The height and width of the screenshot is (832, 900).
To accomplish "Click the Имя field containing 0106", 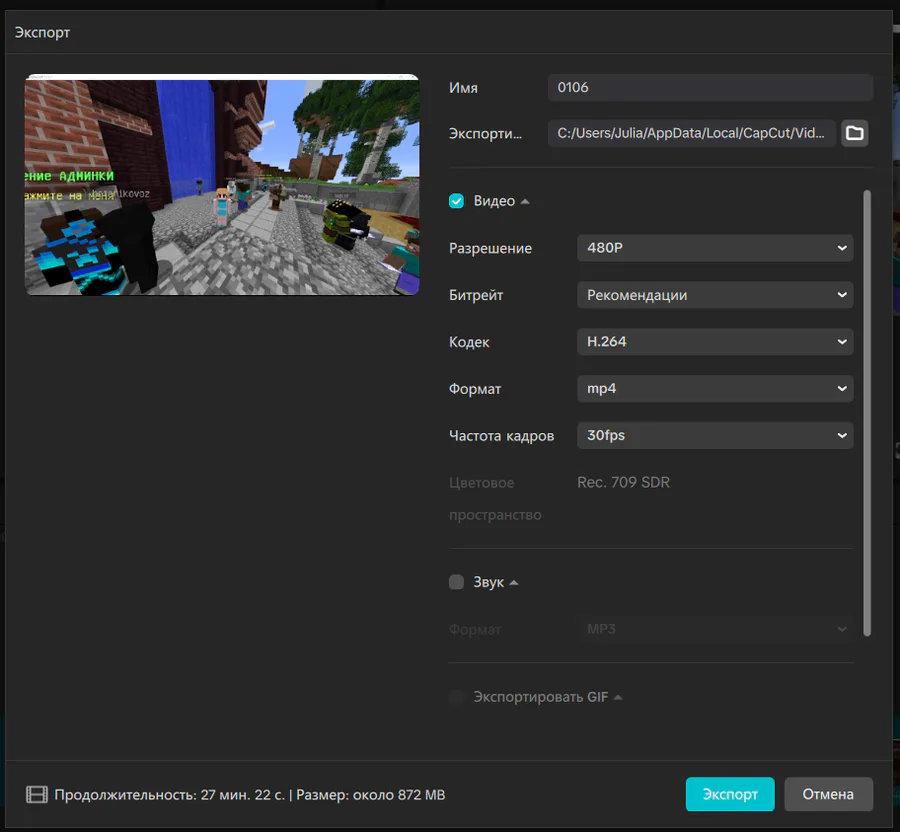I will point(710,87).
